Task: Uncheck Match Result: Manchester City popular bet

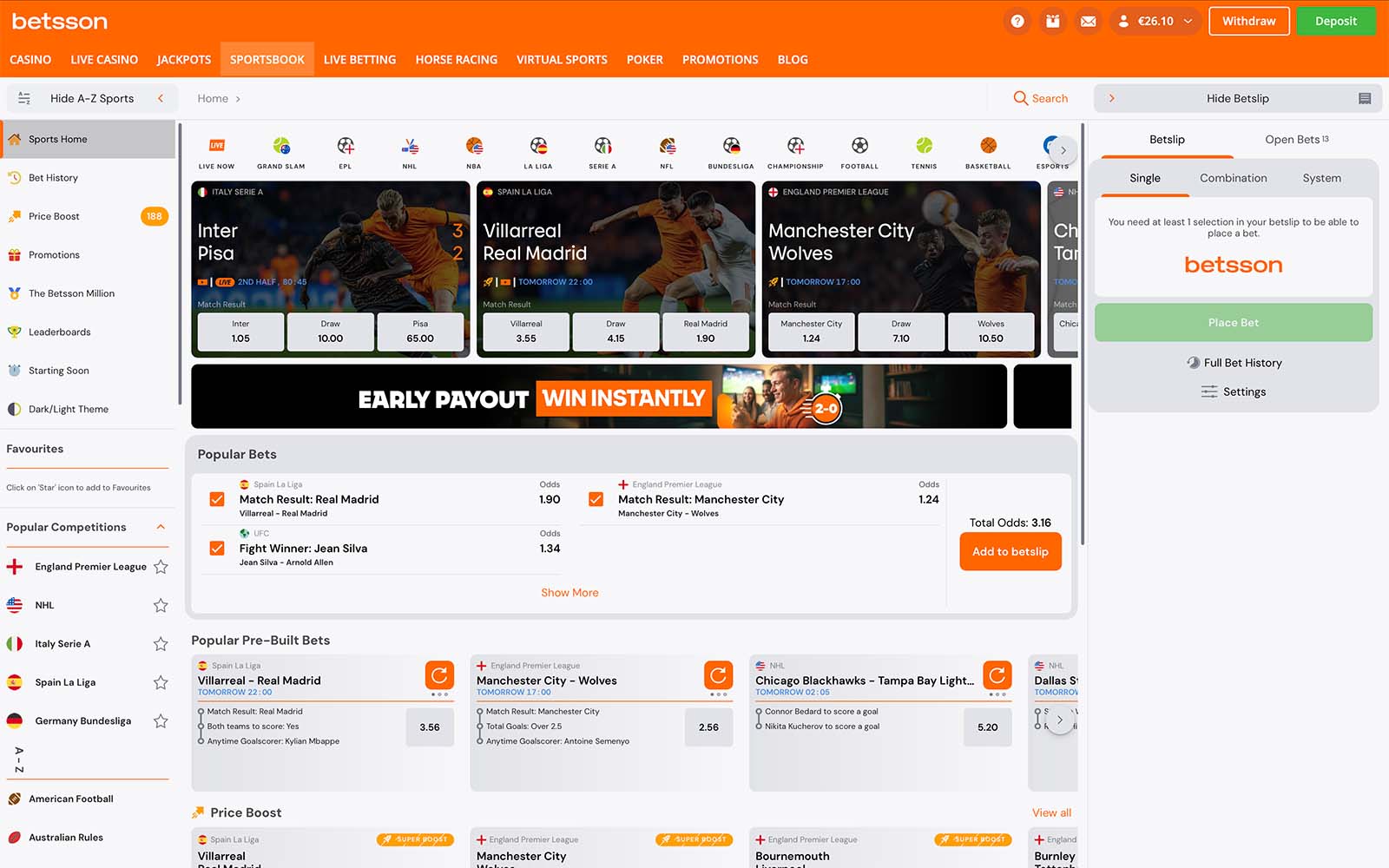Action: point(596,499)
